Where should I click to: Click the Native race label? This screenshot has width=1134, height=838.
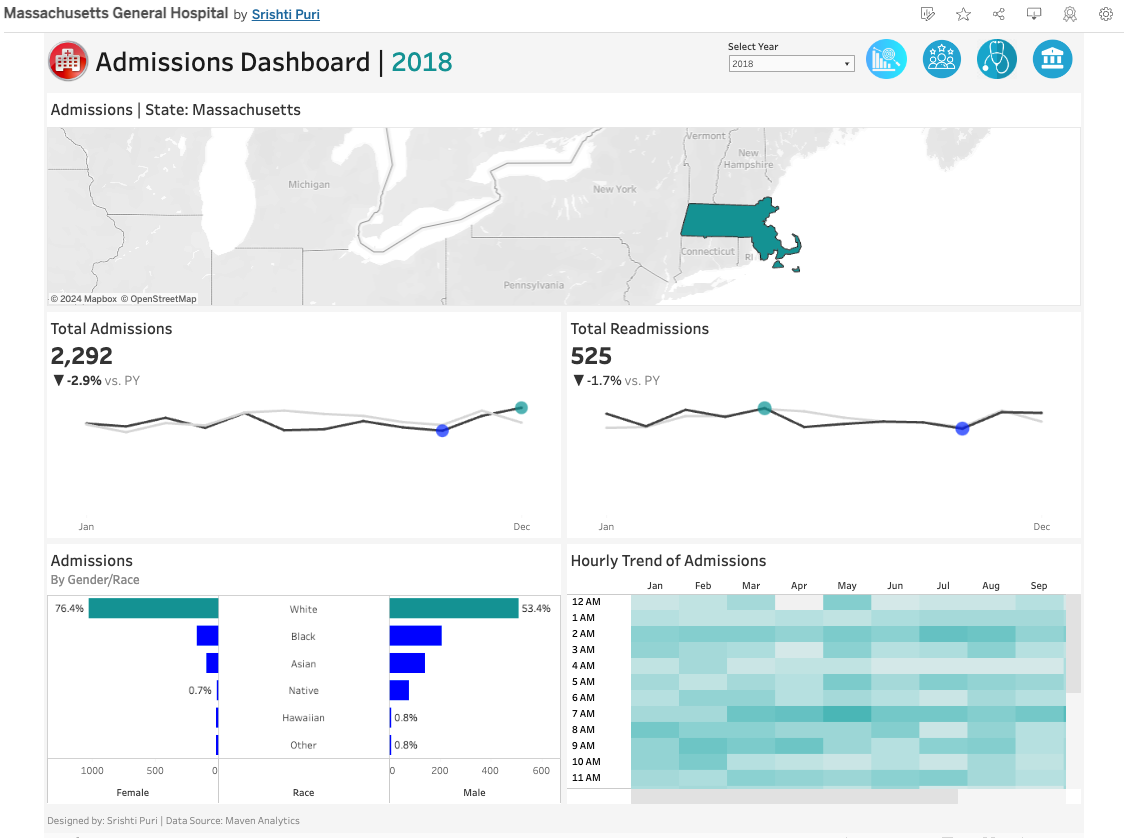(304, 691)
